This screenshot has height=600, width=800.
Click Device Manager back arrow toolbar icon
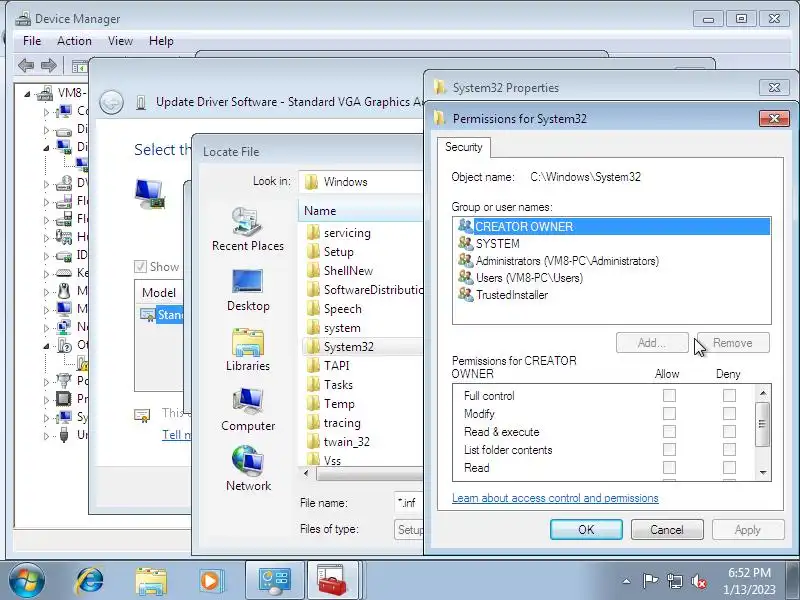[26, 65]
